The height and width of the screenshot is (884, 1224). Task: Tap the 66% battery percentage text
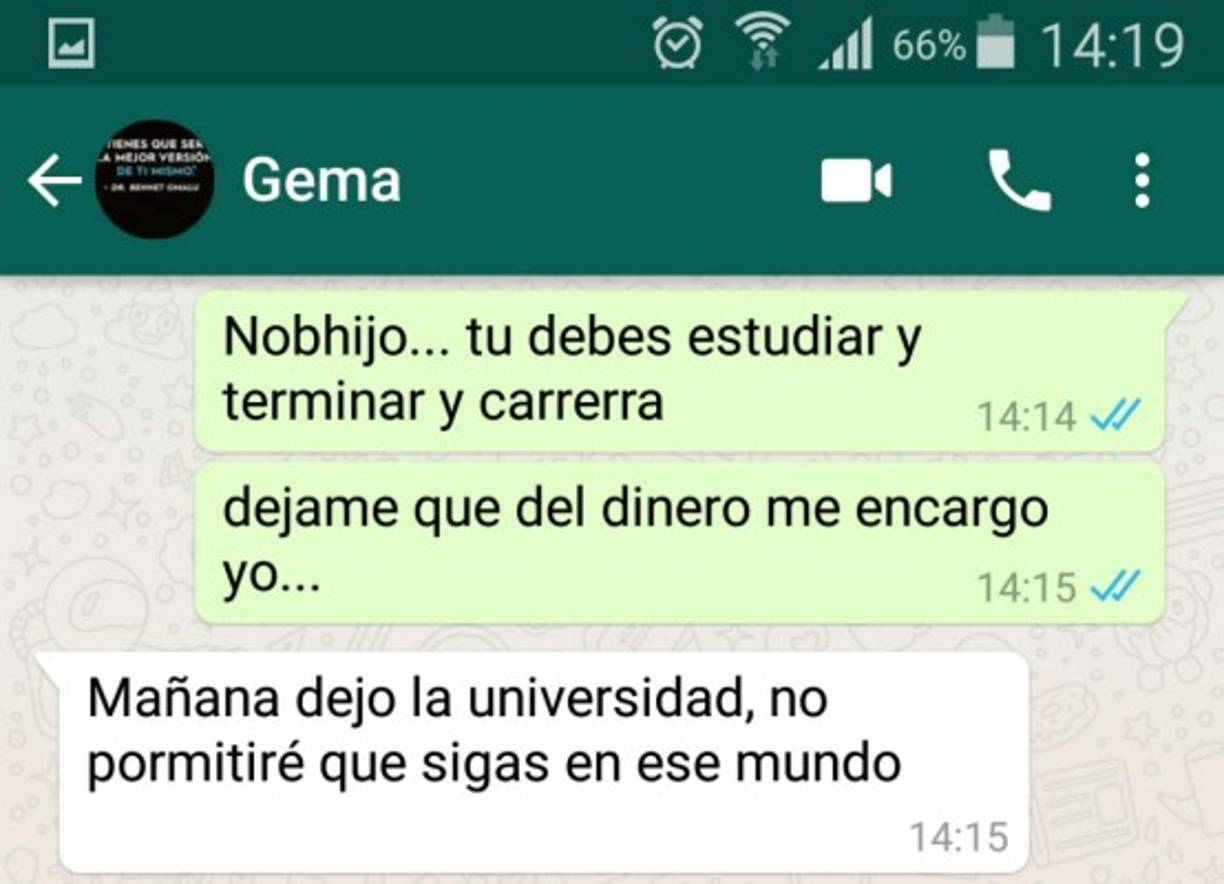pos(929,46)
